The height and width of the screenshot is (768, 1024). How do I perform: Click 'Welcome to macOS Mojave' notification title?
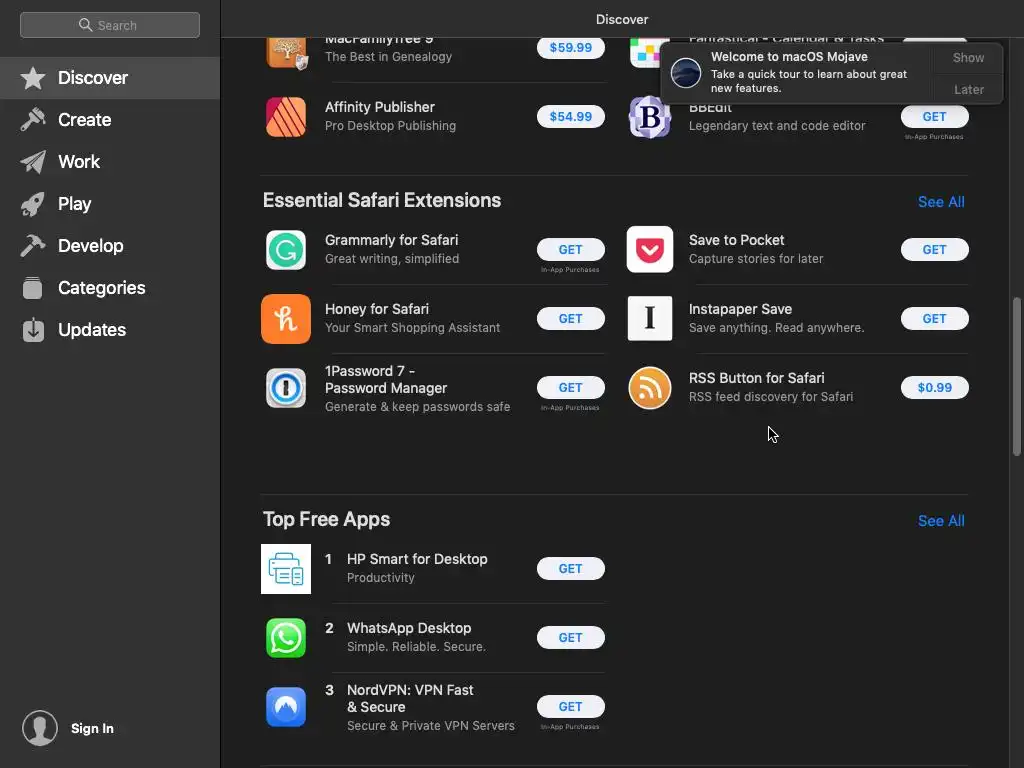(x=789, y=57)
